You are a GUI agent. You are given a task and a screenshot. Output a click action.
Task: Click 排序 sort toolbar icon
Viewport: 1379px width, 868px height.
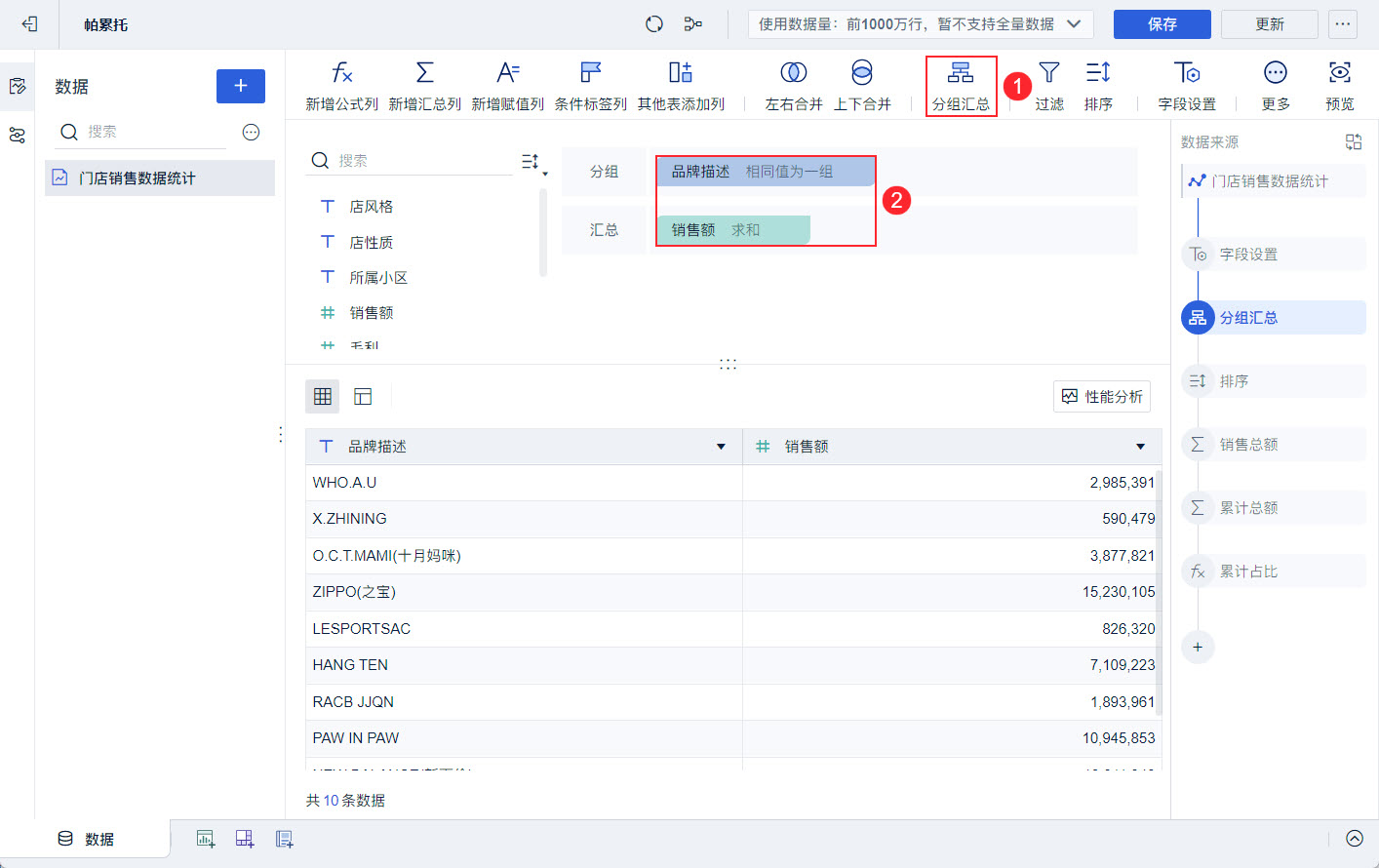coord(1098,86)
